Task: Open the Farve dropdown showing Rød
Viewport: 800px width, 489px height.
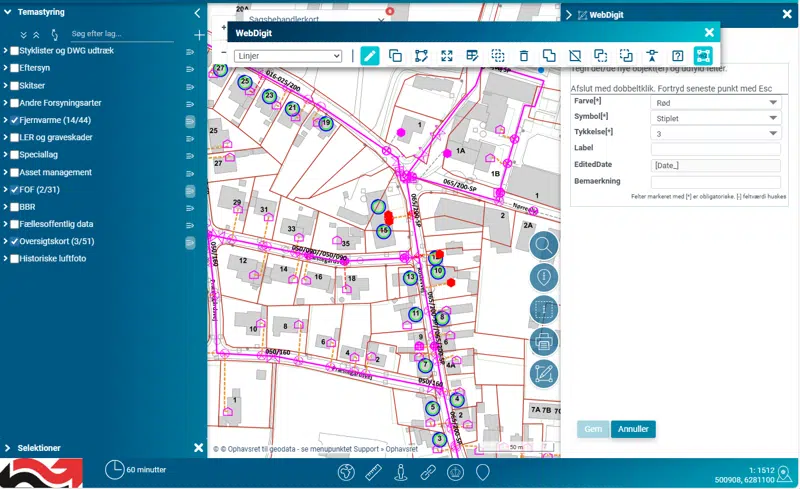Action: pos(715,102)
